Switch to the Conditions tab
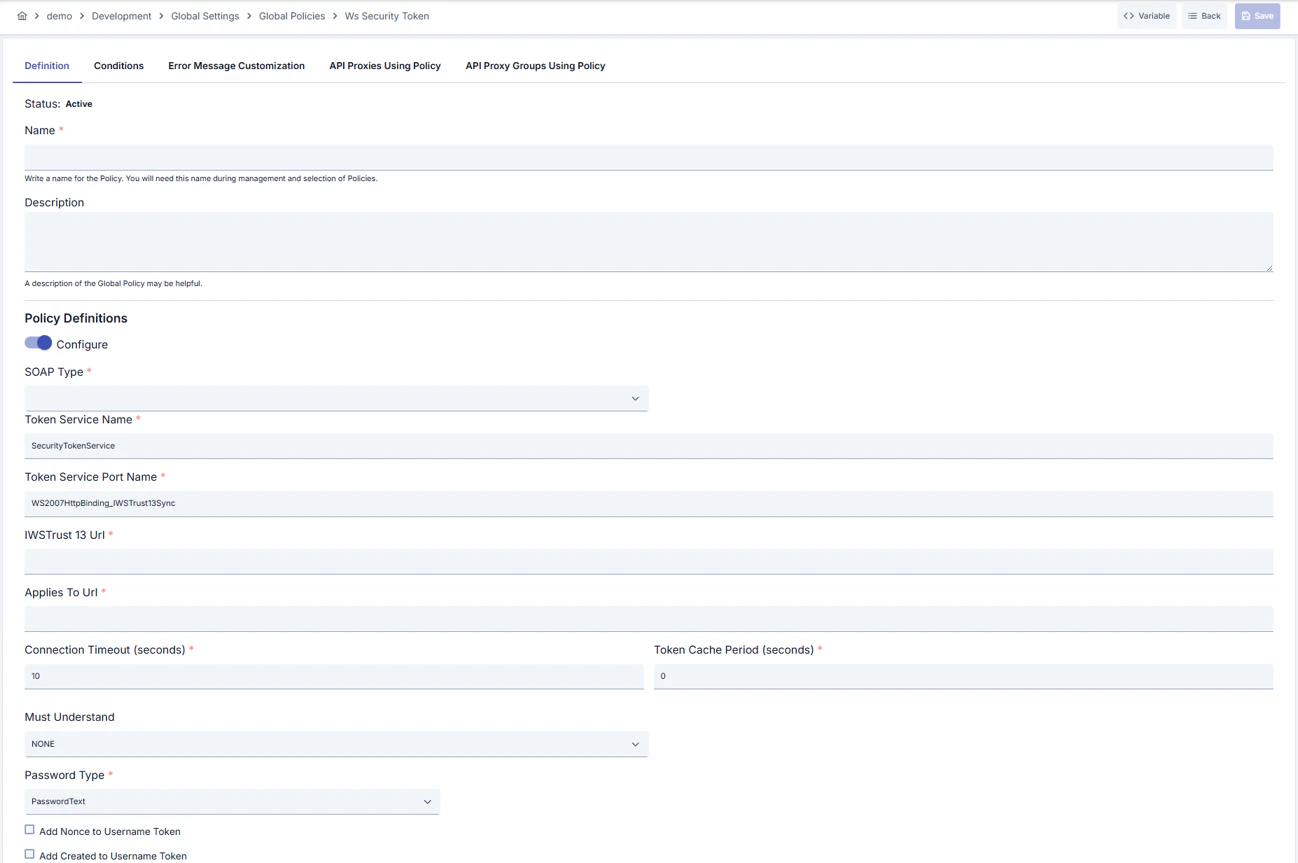The height and width of the screenshot is (863, 1298). click(119, 66)
